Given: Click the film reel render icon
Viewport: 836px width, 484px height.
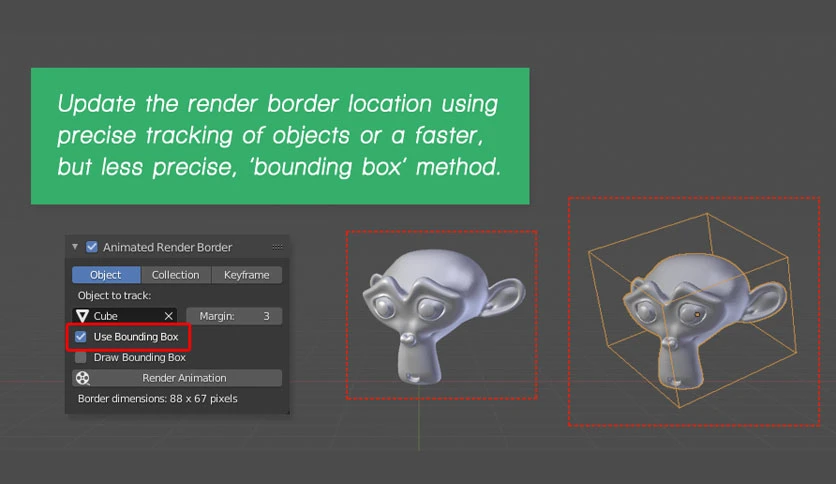Looking at the screenshot, I should (x=83, y=378).
